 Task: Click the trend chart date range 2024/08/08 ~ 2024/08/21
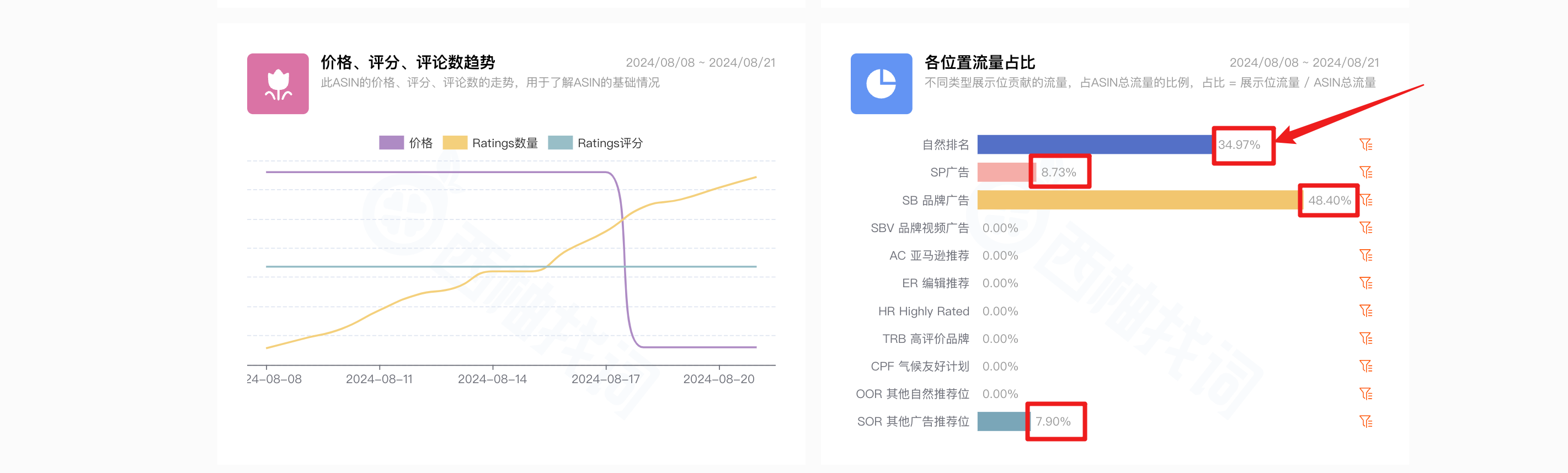[x=700, y=63]
